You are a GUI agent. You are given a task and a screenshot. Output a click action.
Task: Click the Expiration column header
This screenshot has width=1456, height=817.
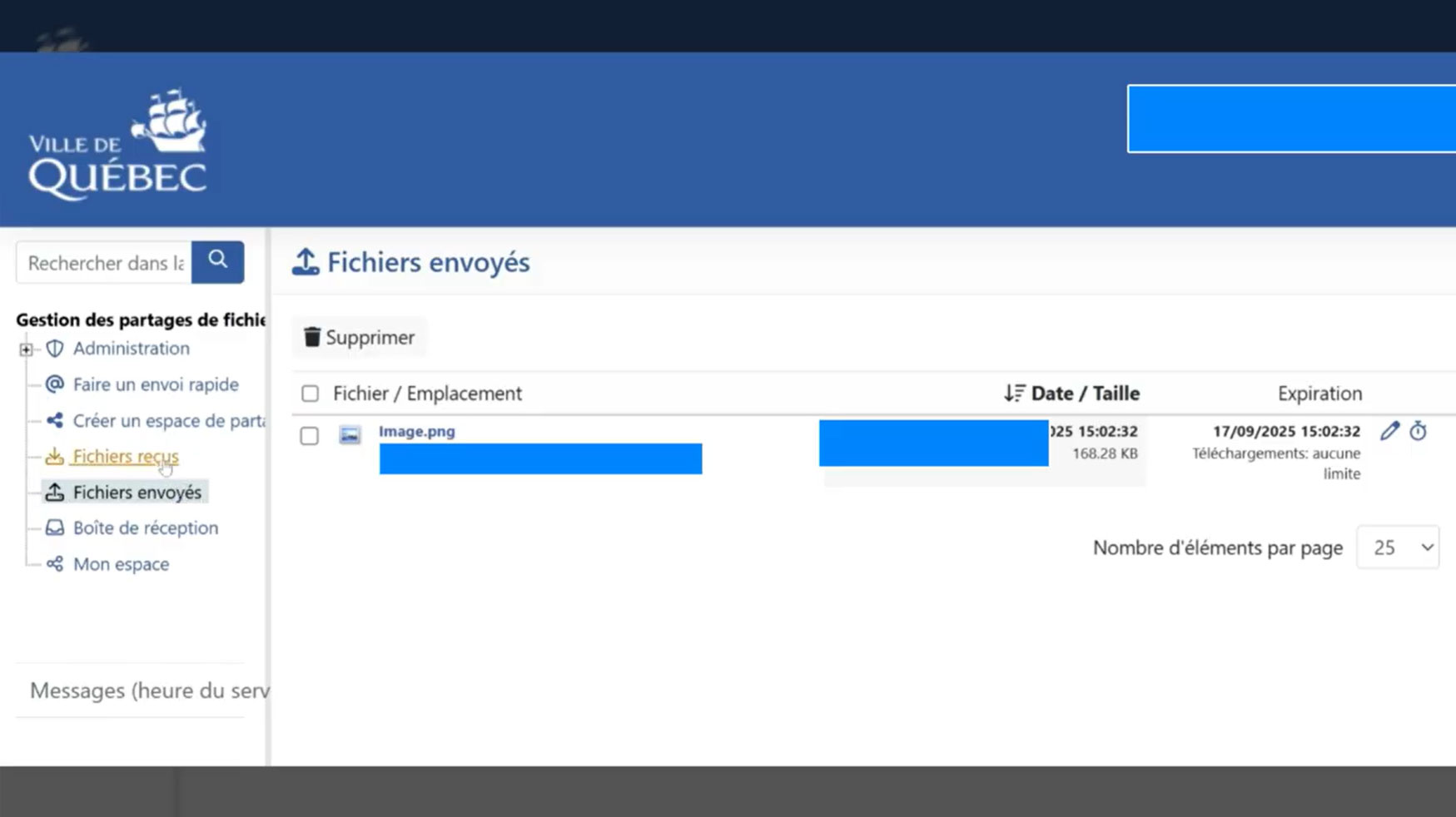[x=1319, y=394]
